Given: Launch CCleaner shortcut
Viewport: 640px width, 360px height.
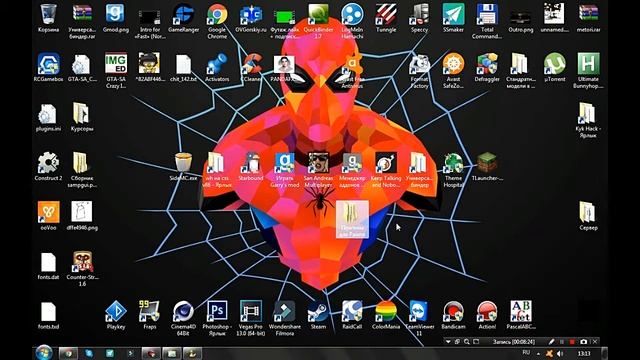Looking at the screenshot, I should pyautogui.click(x=251, y=67).
